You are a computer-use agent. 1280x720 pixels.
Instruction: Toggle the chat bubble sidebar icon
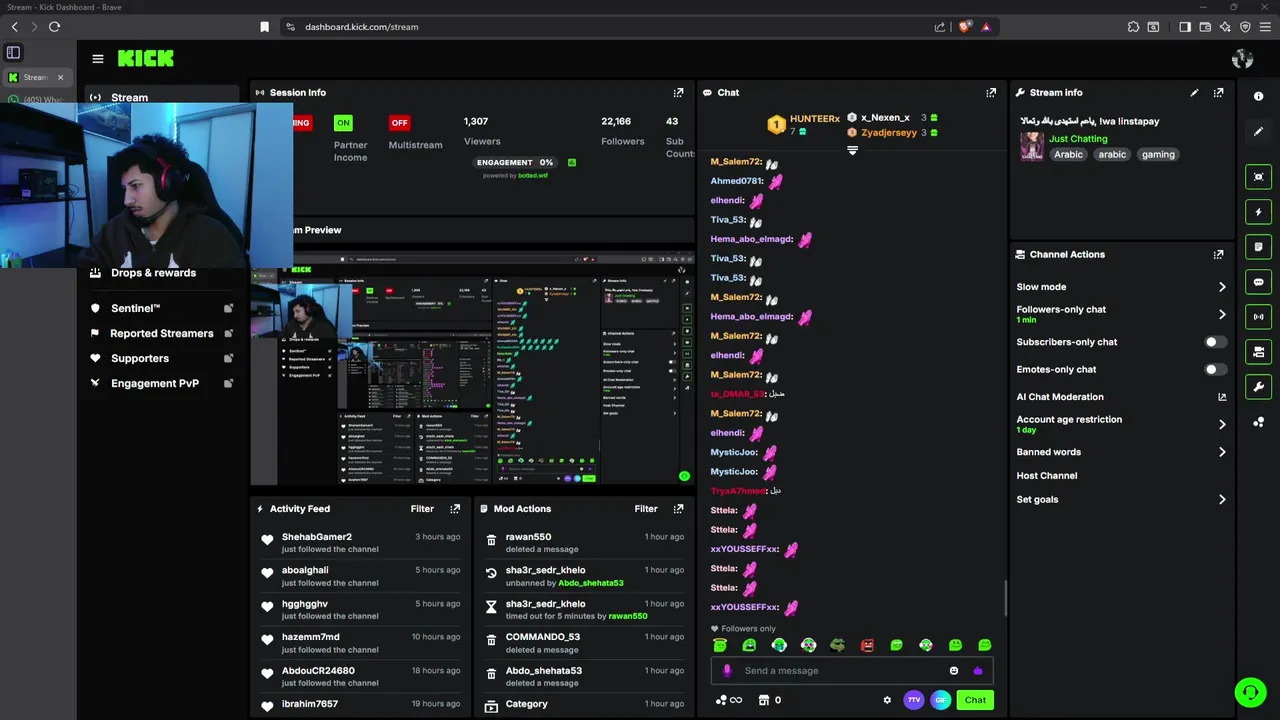click(x=1258, y=282)
